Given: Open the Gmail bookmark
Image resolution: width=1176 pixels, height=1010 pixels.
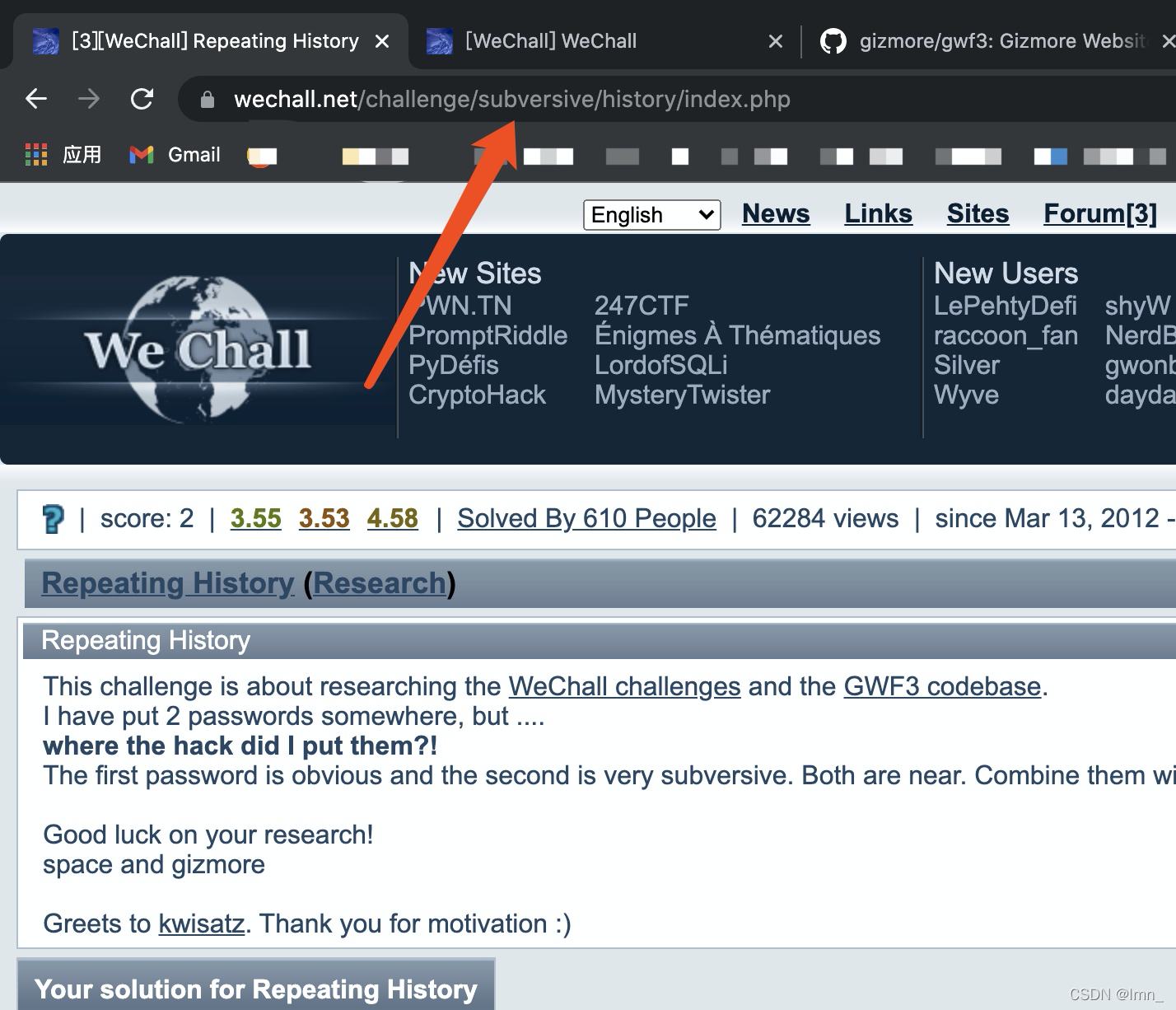Looking at the screenshot, I should [x=175, y=155].
